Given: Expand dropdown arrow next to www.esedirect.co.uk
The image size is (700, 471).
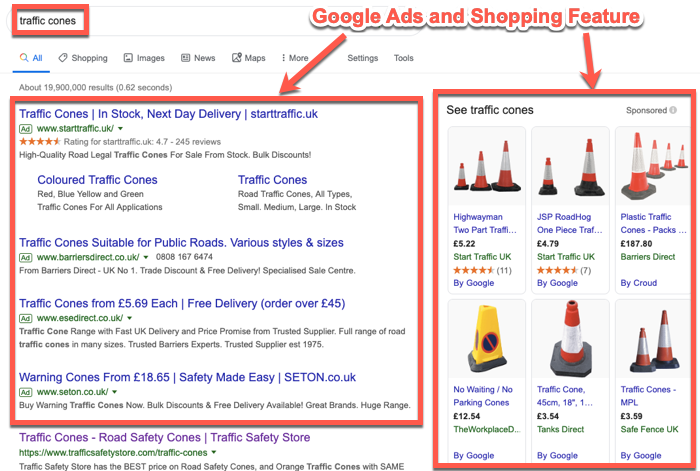Looking at the screenshot, I should (129, 318).
